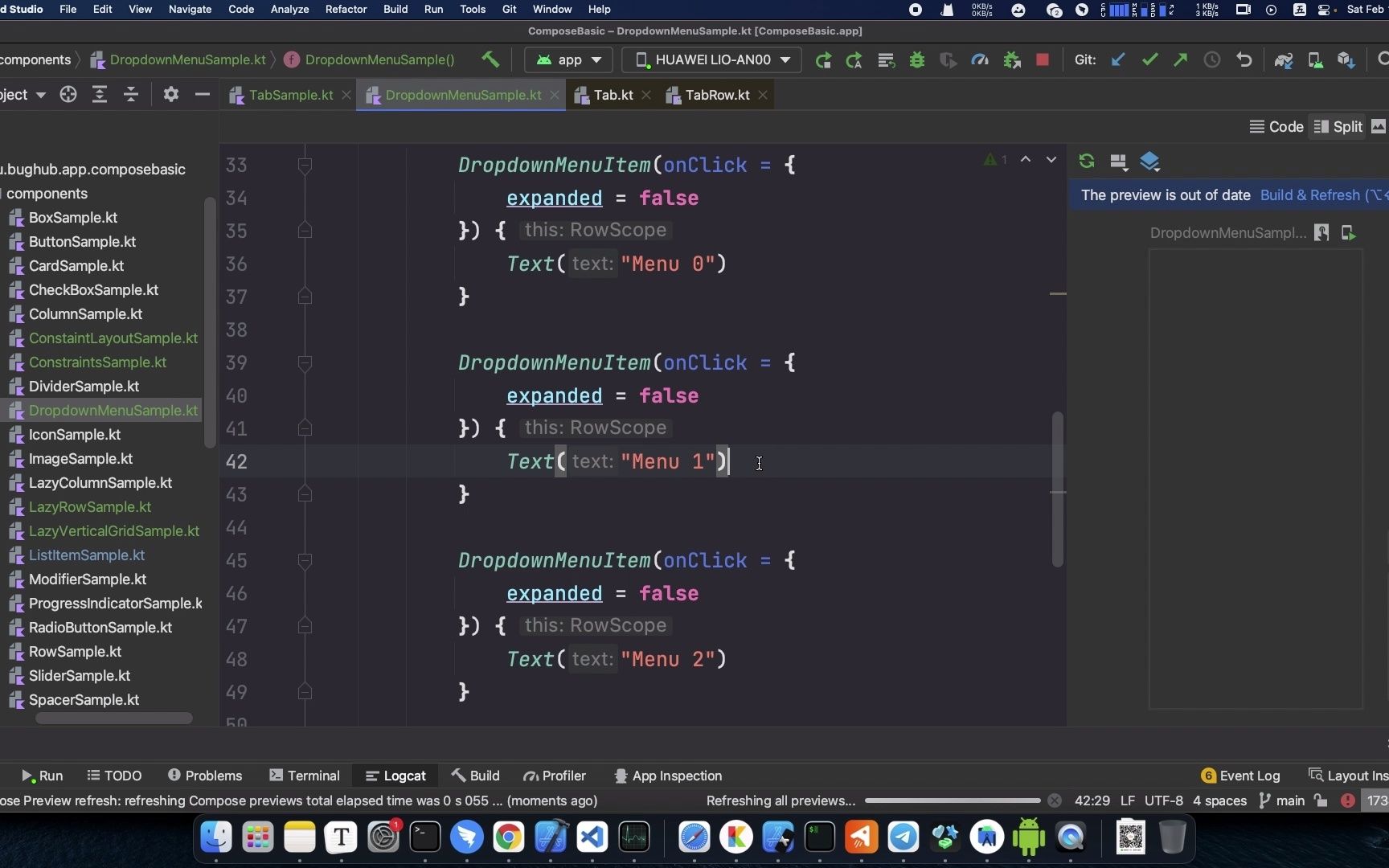Run preview on device using green play icon
The width and height of the screenshot is (1389, 868).
tap(1349, 233)
